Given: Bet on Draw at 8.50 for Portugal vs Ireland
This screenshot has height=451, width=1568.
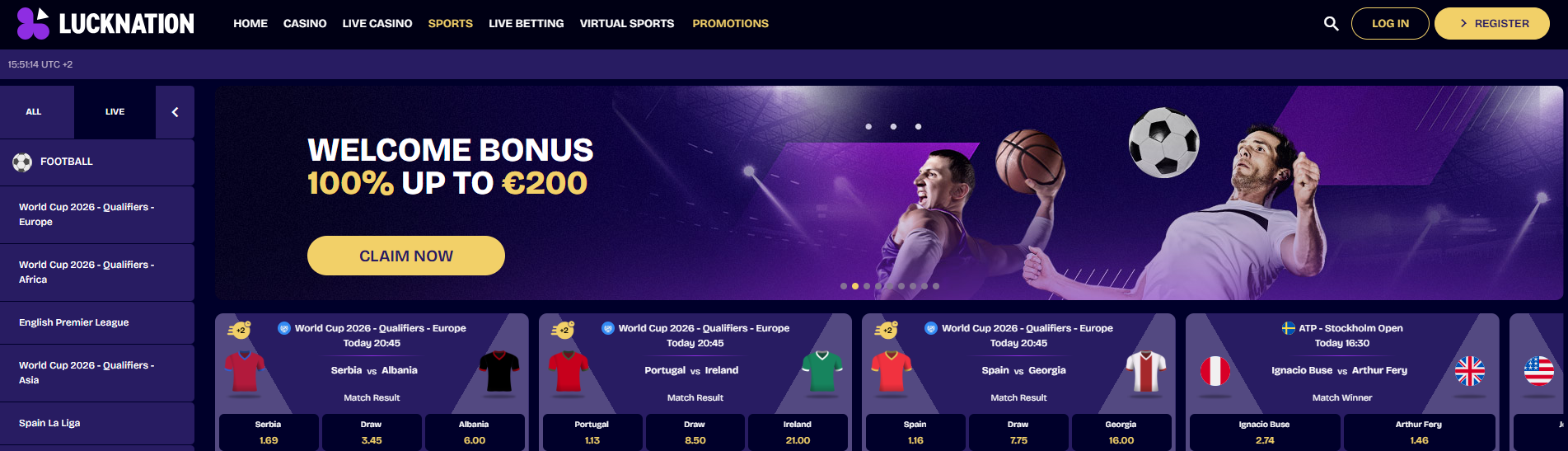Looking at the screenshot, I should (x=695, y=432).
